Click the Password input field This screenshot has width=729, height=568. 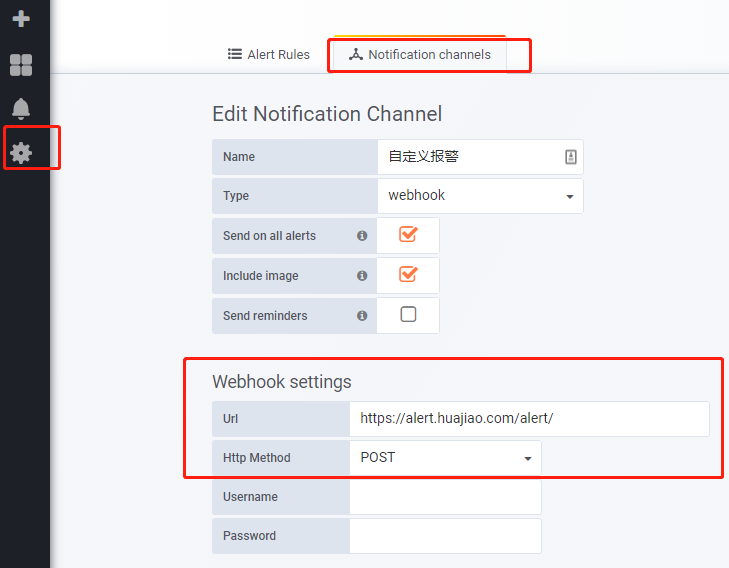pyautogui.click(x=445, y=536)
